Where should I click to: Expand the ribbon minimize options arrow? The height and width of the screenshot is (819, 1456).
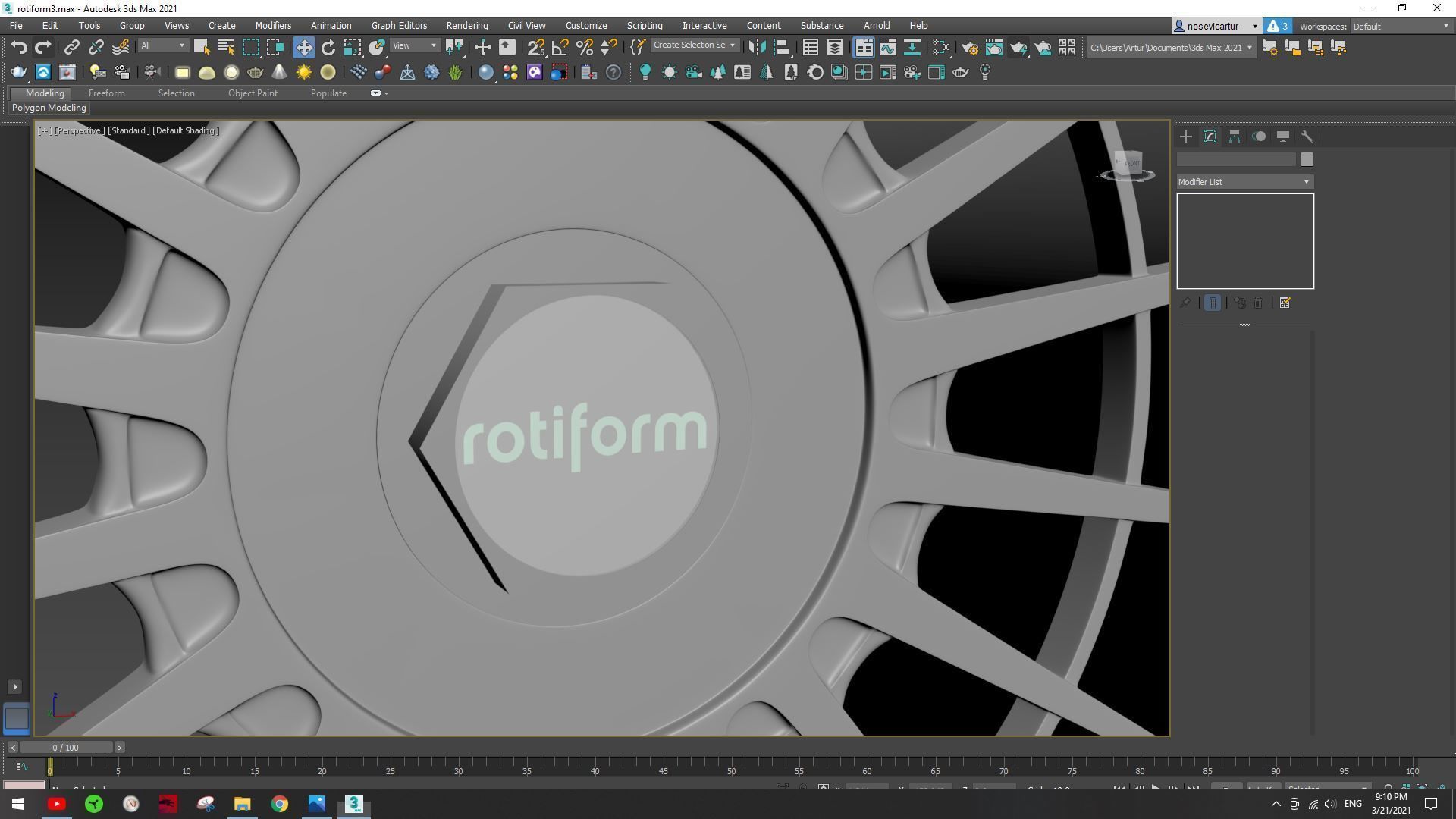(386, 93)
